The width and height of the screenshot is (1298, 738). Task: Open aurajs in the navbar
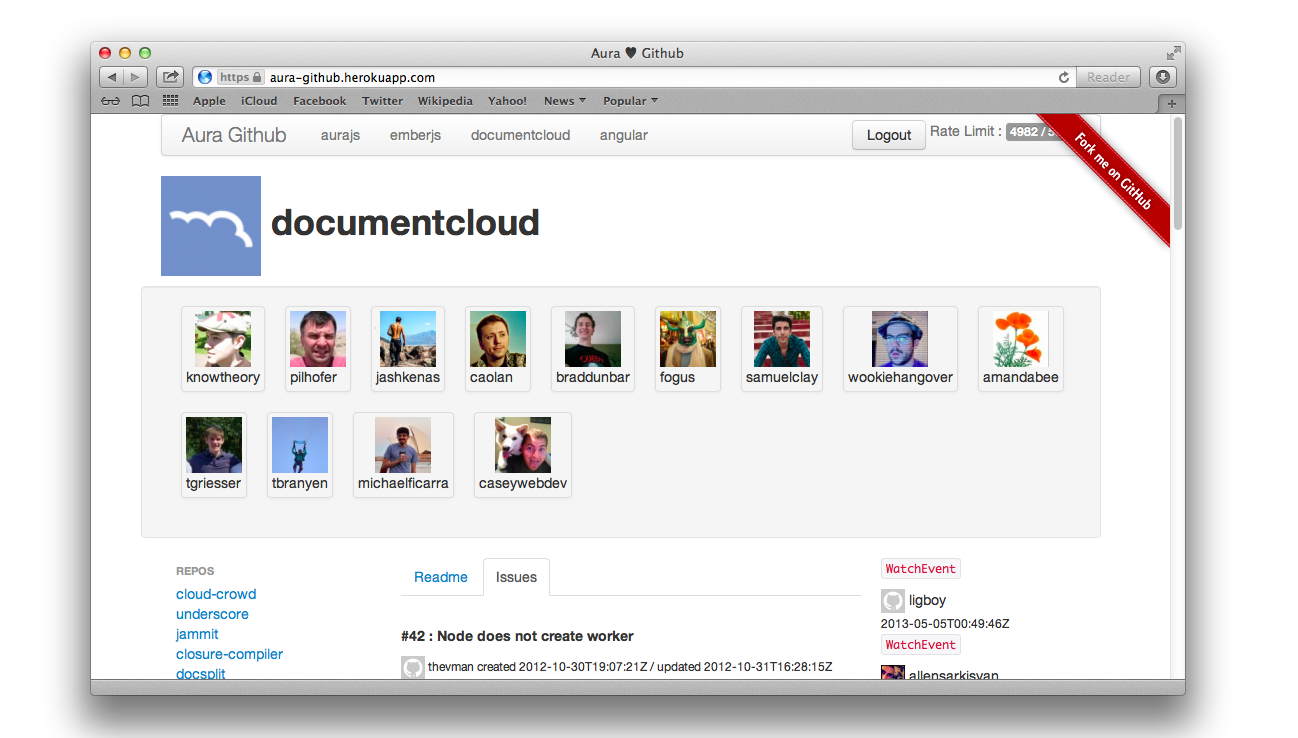pyautogui.click(x=340, y=135)
